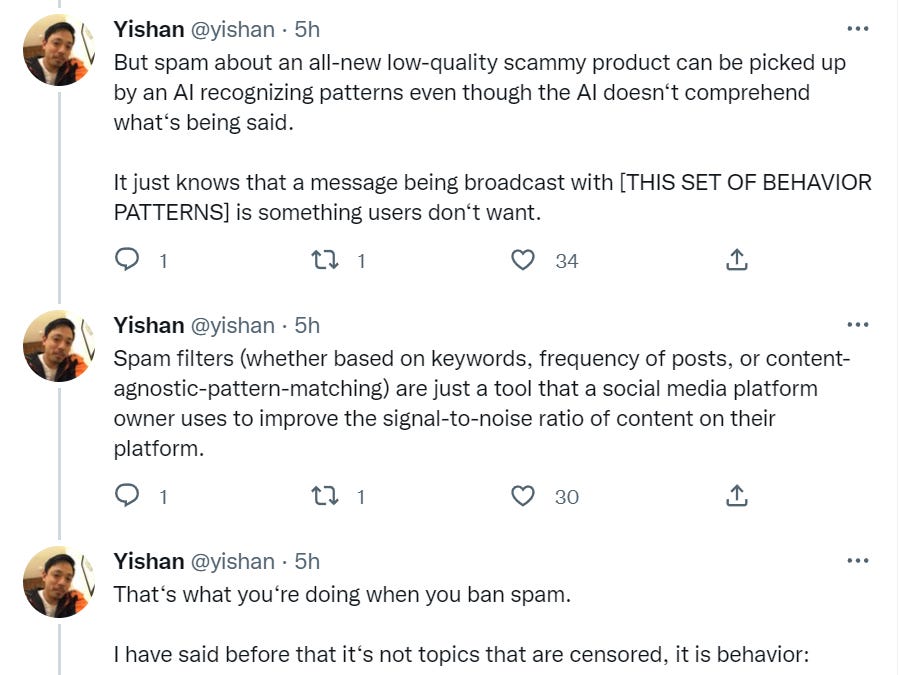Screen dimensions: 900x675
Task: Open the 5h timestamp on the third tweet
Action: click(307, 561)
